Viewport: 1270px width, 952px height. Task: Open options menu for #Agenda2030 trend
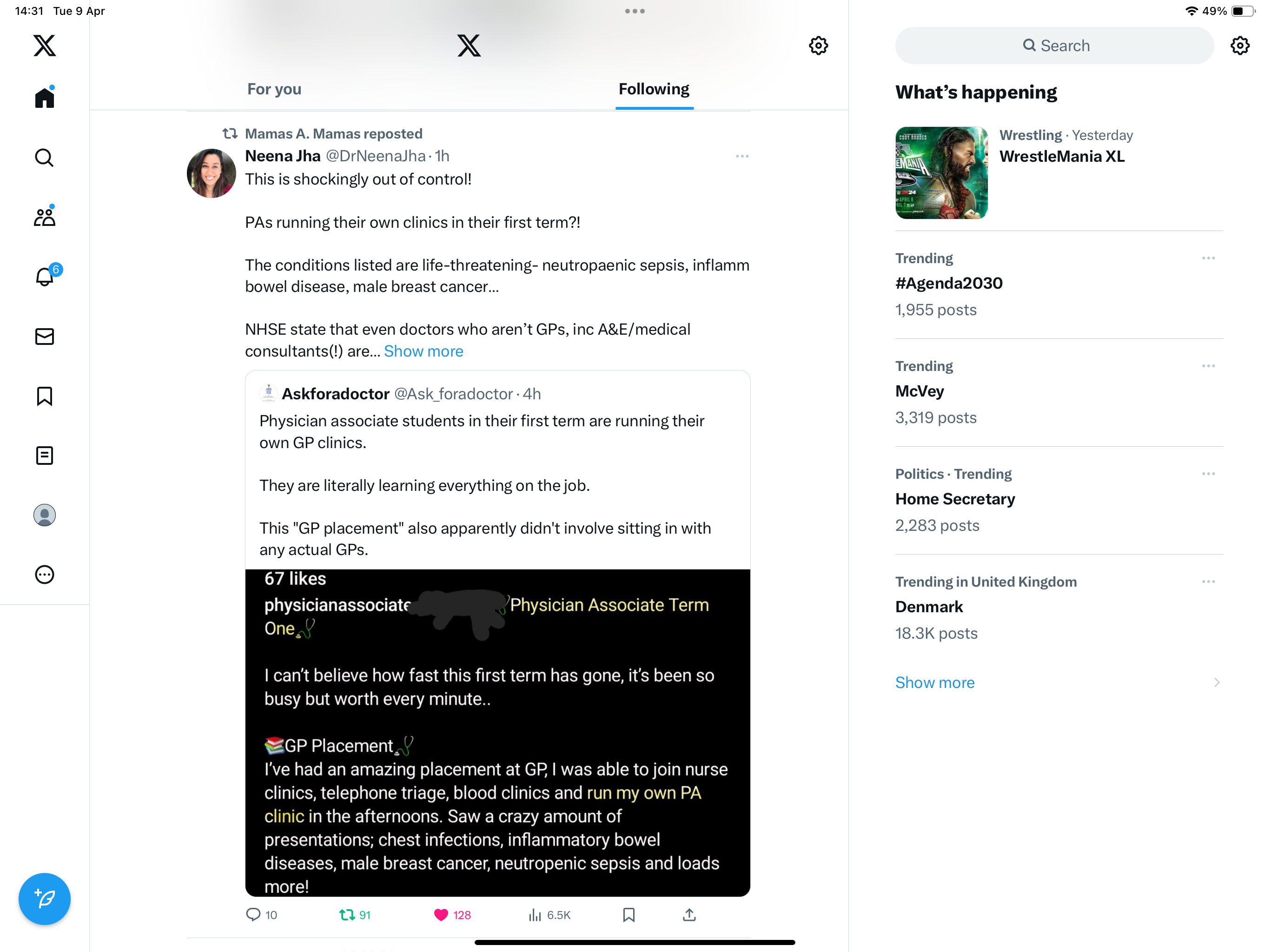tap(1208, 258)
